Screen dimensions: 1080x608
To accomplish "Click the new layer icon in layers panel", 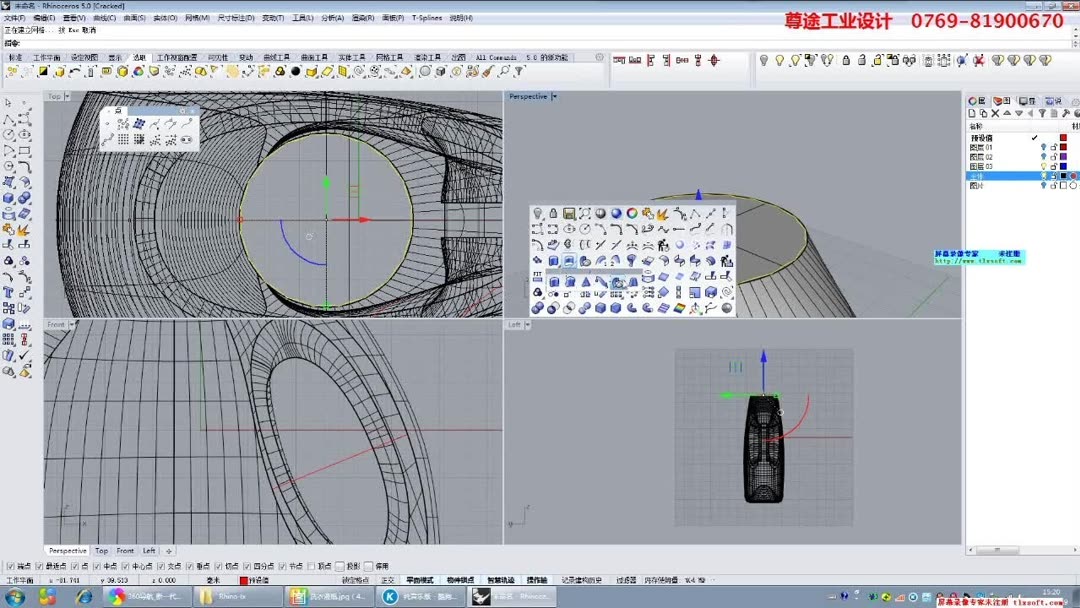I will (971, 114).
